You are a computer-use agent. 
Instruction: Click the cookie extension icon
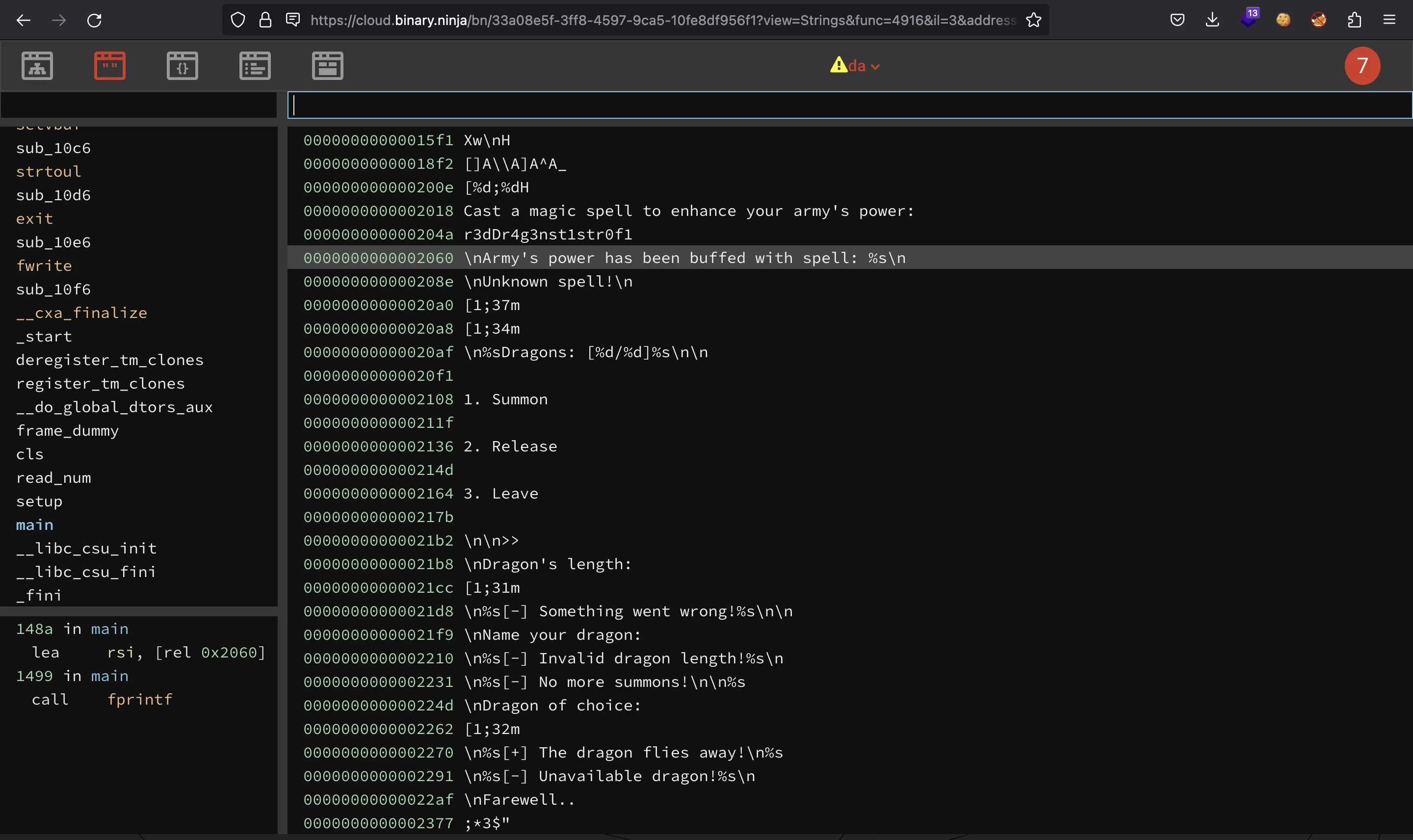pyautogui.click(x=1283, y=21)
